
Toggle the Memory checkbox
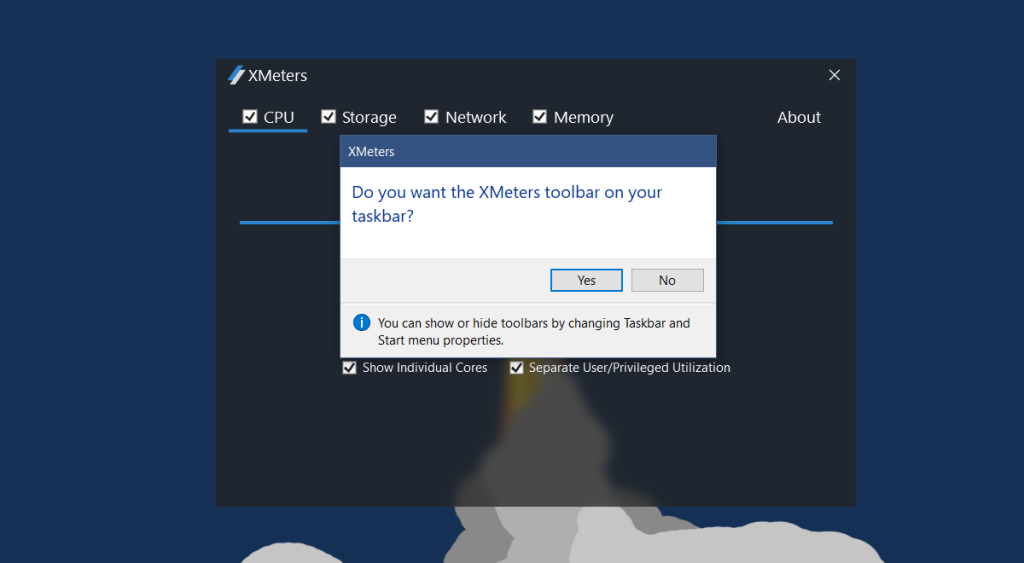539,116
